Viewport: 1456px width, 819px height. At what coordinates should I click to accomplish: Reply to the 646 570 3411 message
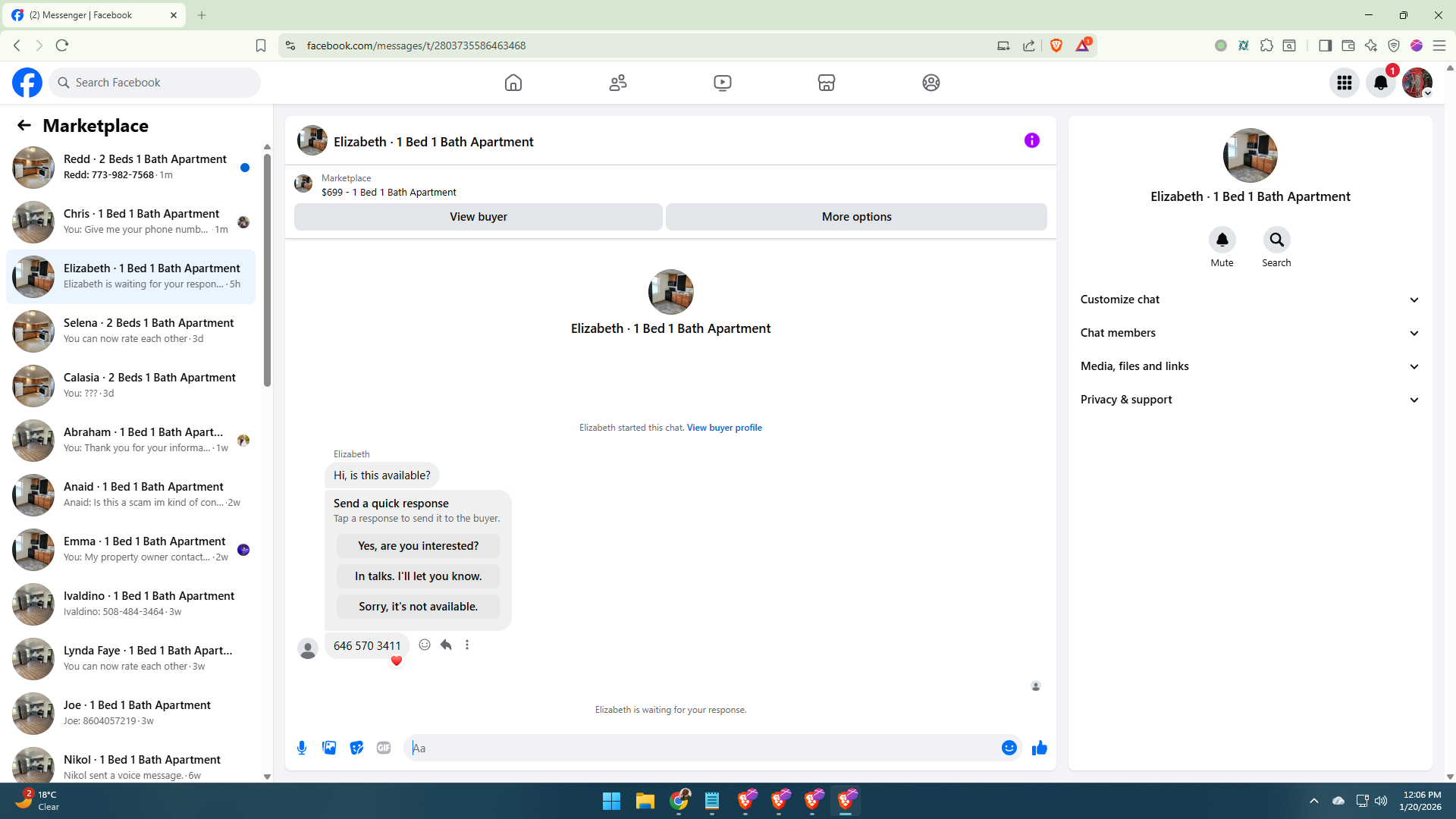[446, 645]
